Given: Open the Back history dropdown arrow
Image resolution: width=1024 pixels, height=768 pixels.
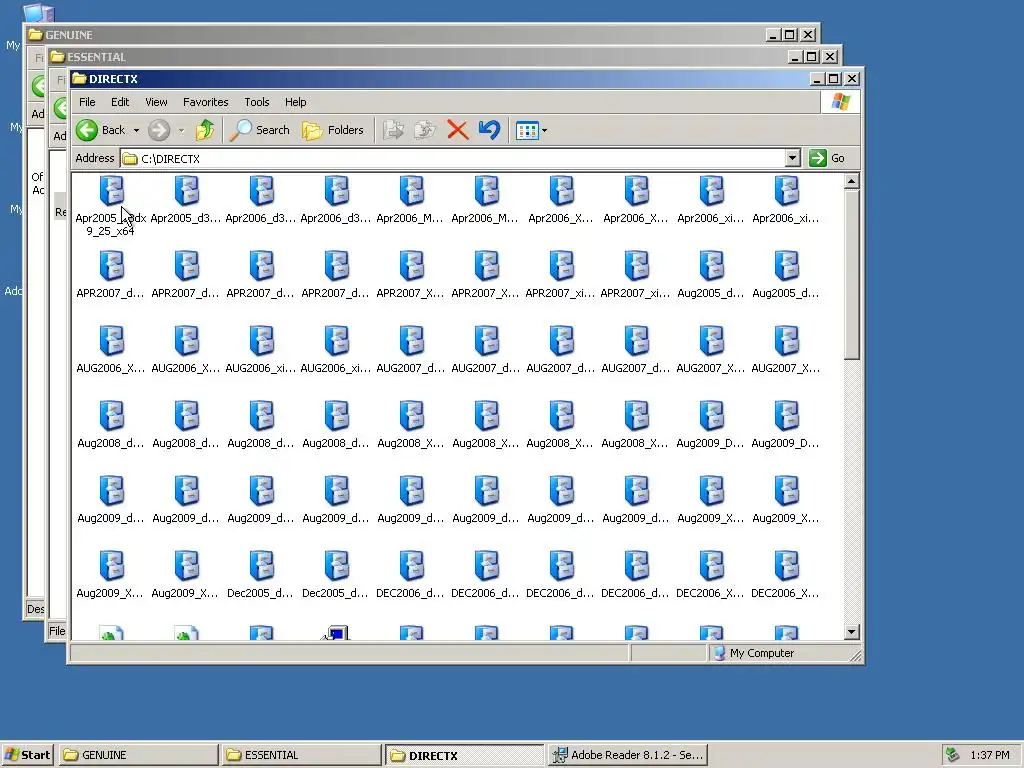Looking at the screenshot, I should (136, 131).
